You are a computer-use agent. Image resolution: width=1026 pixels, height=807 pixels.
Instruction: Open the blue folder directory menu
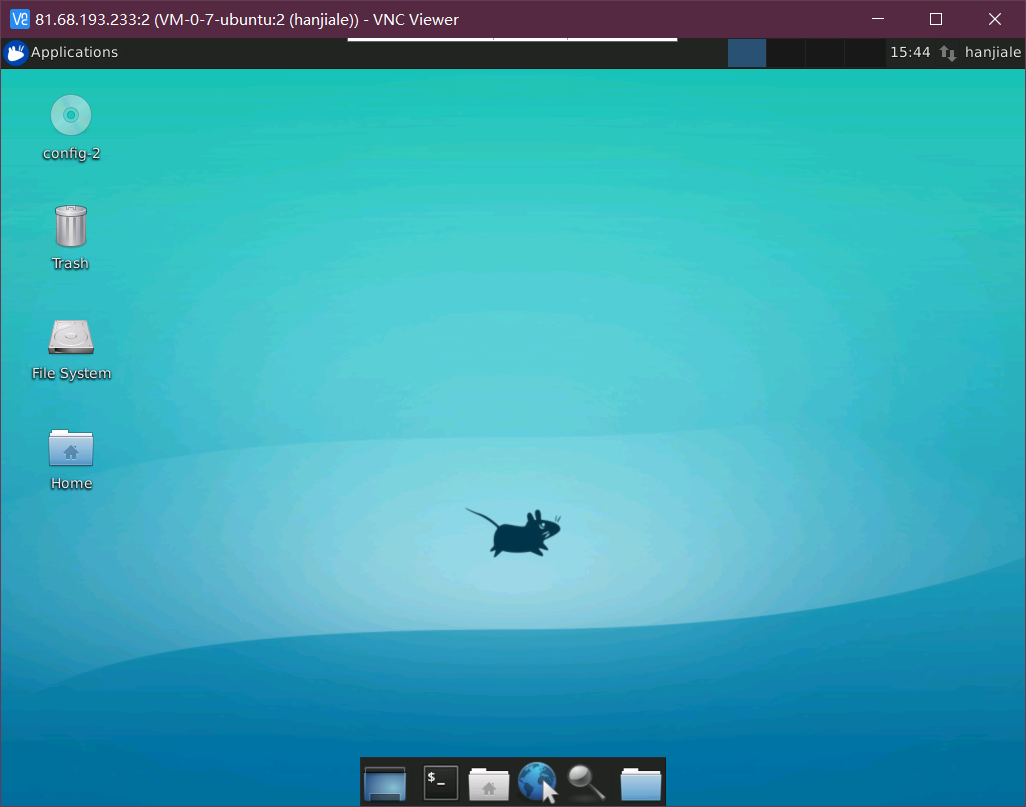641,783
